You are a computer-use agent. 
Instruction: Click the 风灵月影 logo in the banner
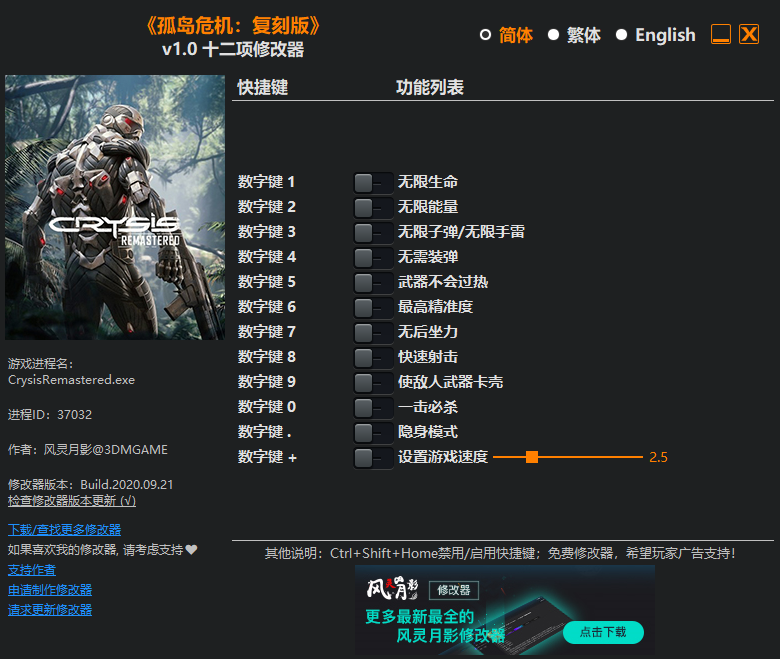tap(392, 589)
